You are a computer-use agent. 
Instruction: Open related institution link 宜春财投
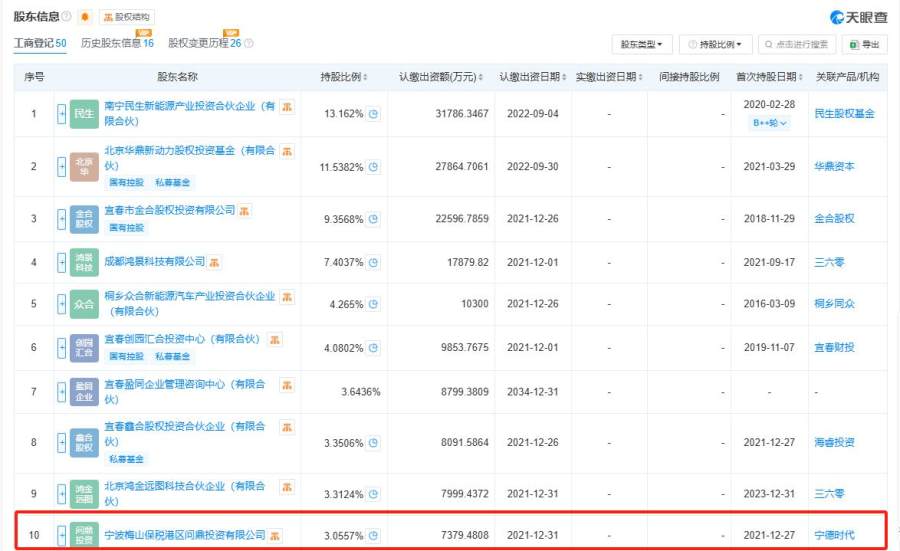click(x=834, y=347)
